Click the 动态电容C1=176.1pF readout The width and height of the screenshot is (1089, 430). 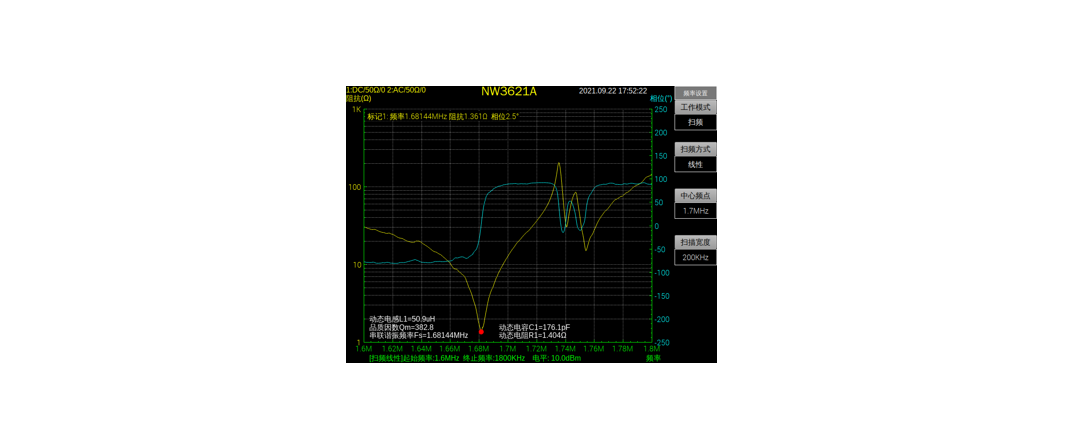pyautogui.click(x=535, y=327)
